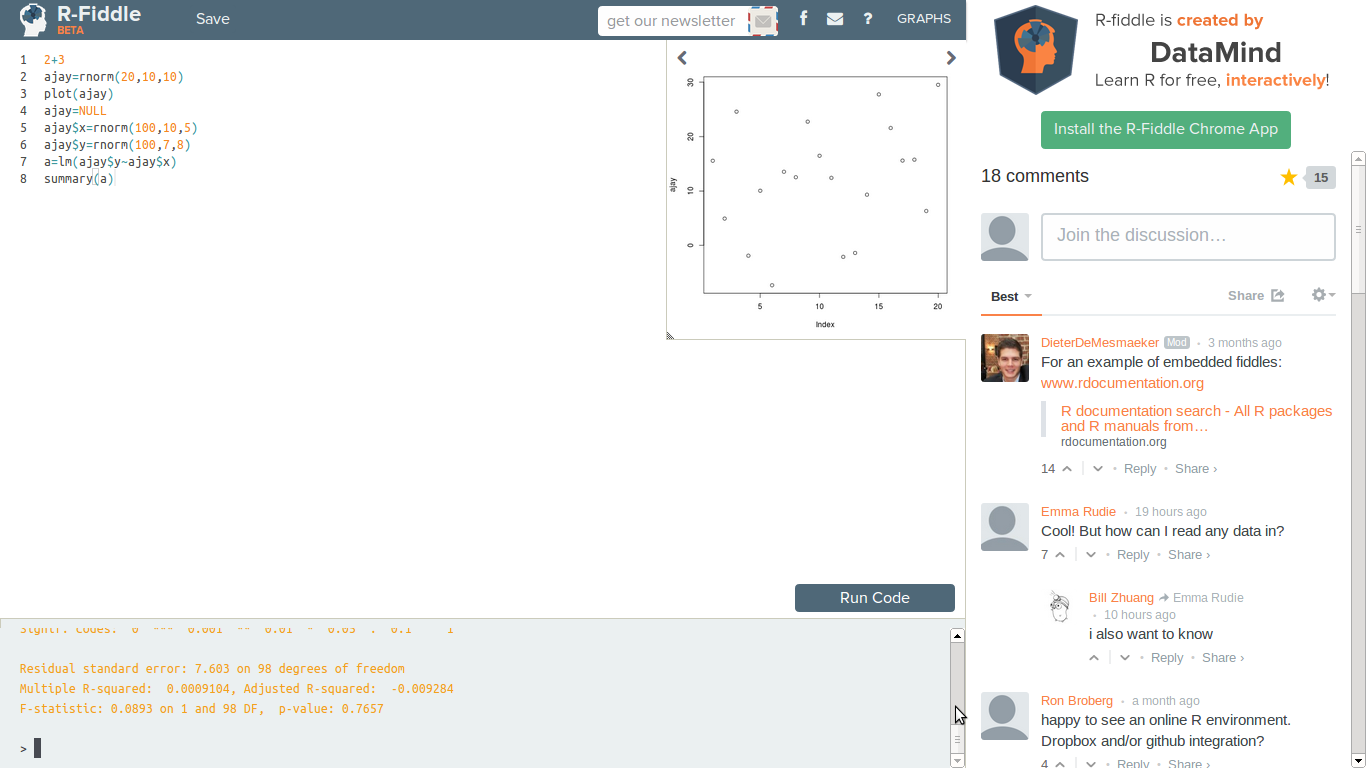Click Save in the top bar

click(x=212, y=19)
